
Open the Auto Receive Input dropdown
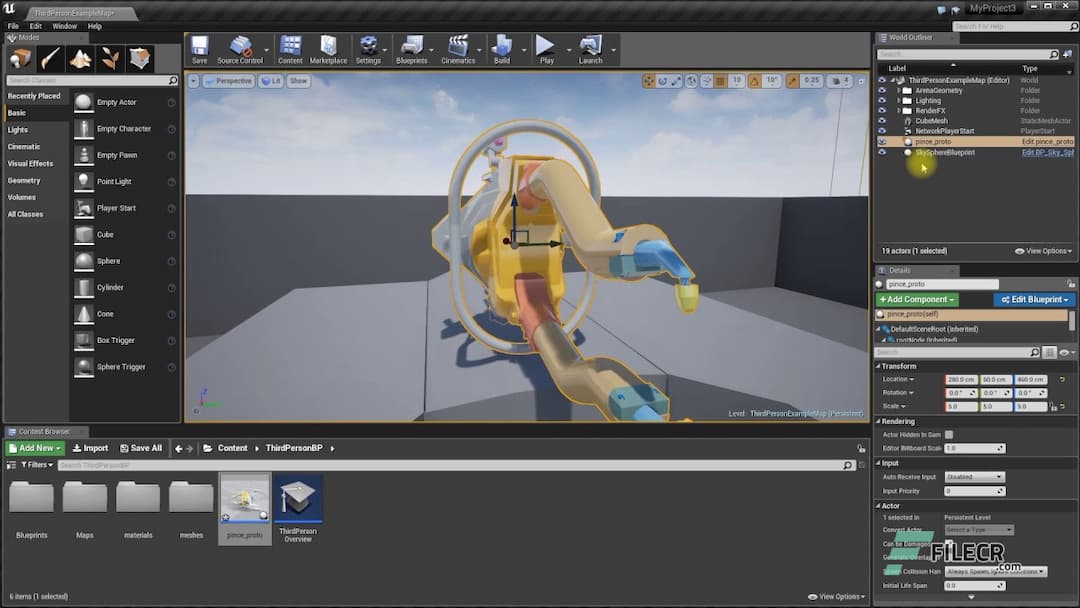point(975,477)
